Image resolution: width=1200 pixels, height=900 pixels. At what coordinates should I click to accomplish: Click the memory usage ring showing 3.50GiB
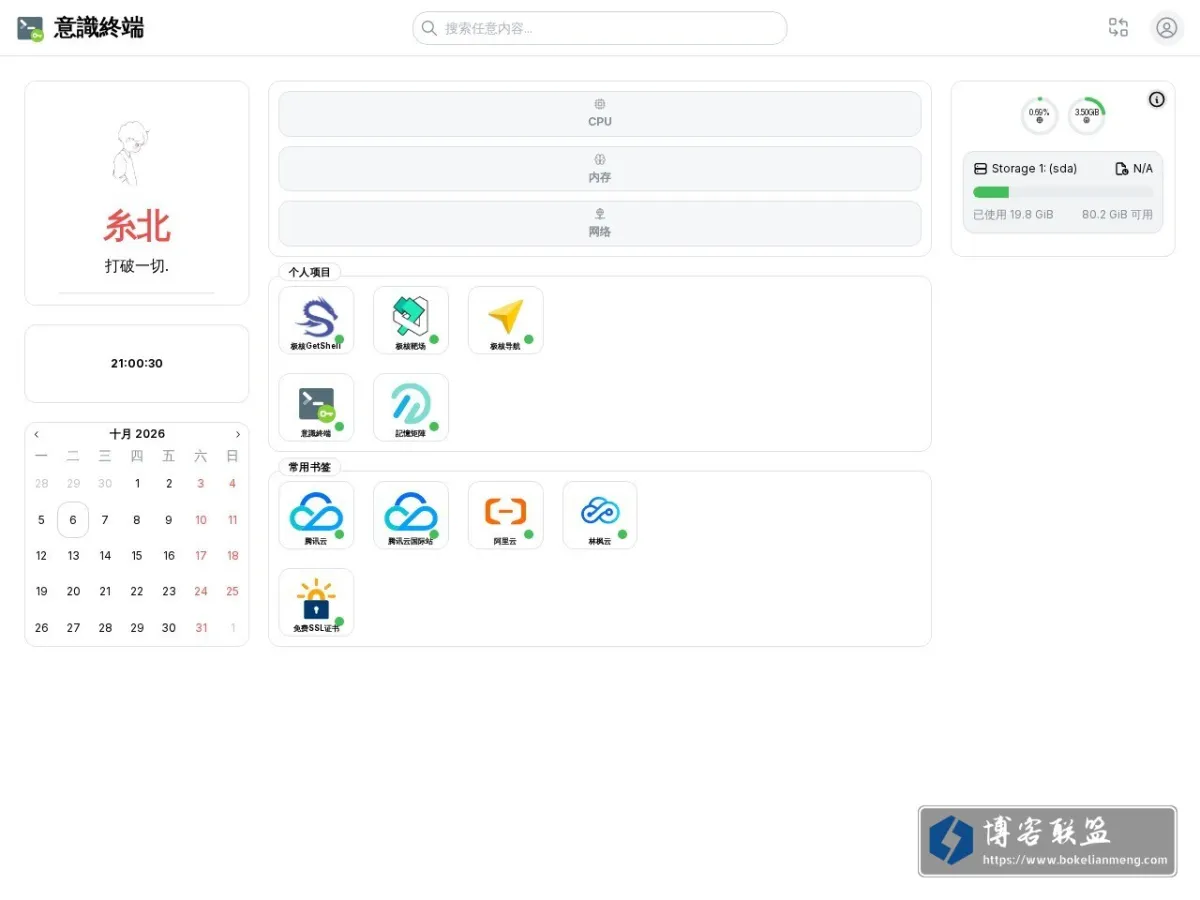point(1087,116)
